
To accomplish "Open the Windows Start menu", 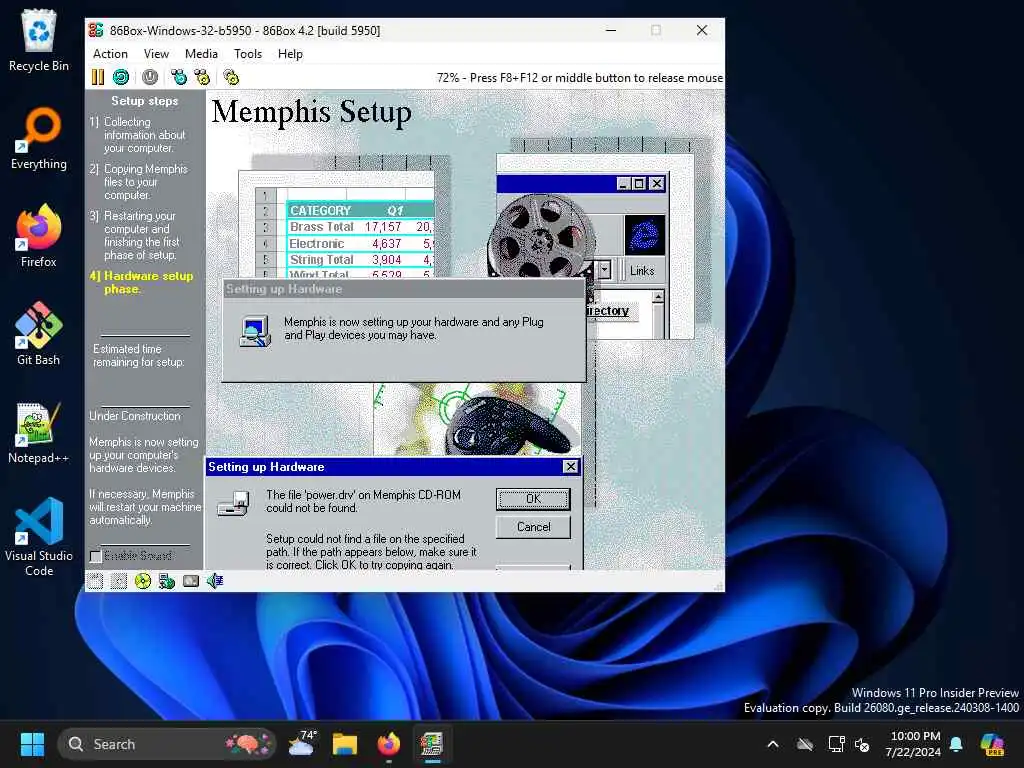I will point(32,744).
